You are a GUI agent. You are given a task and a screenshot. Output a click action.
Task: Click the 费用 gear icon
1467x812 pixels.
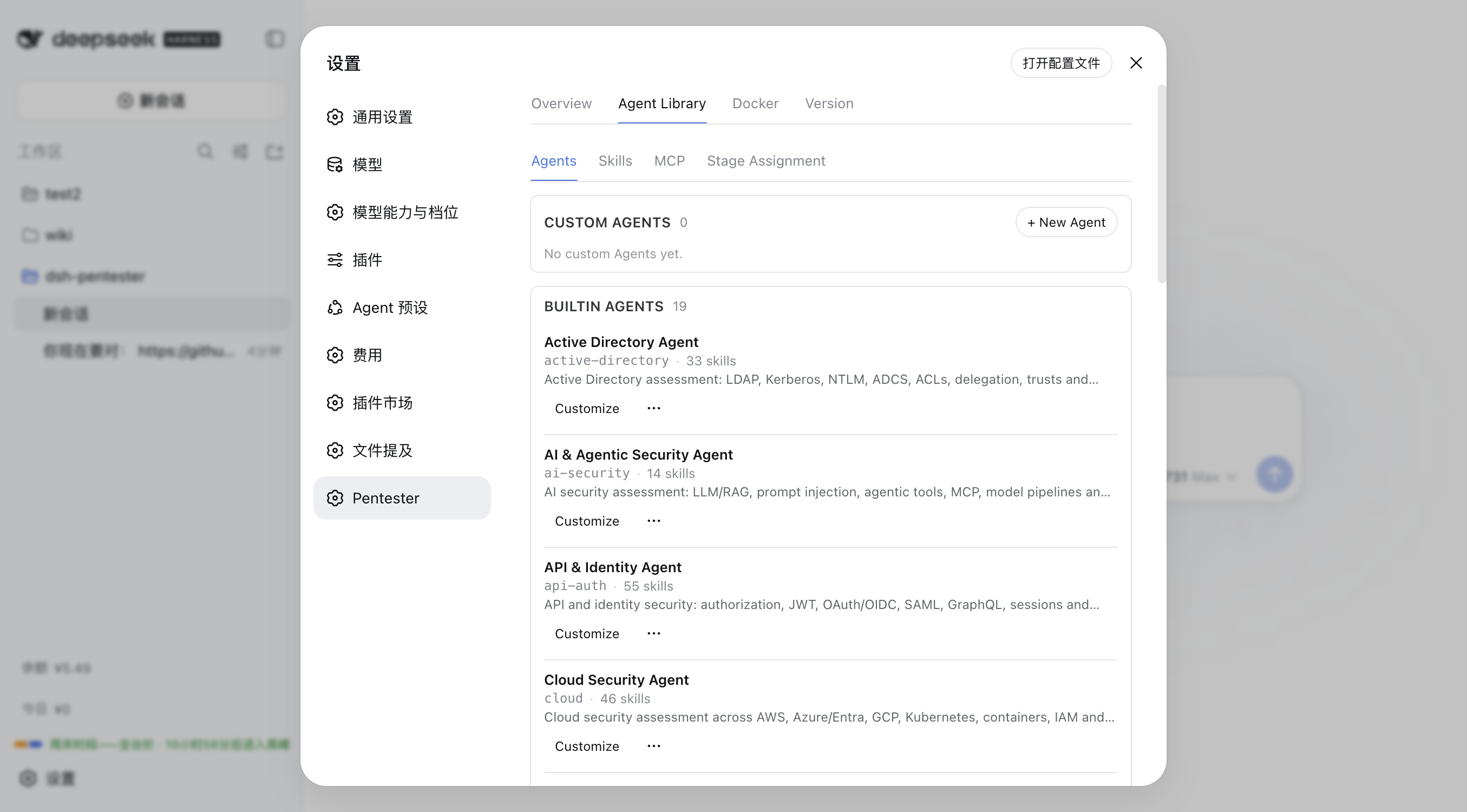tap(335, 355)
